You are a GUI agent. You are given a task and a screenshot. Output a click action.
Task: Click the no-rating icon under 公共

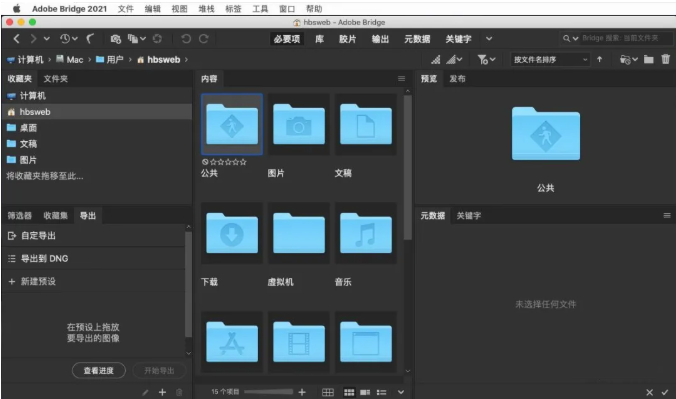(205, 162)
